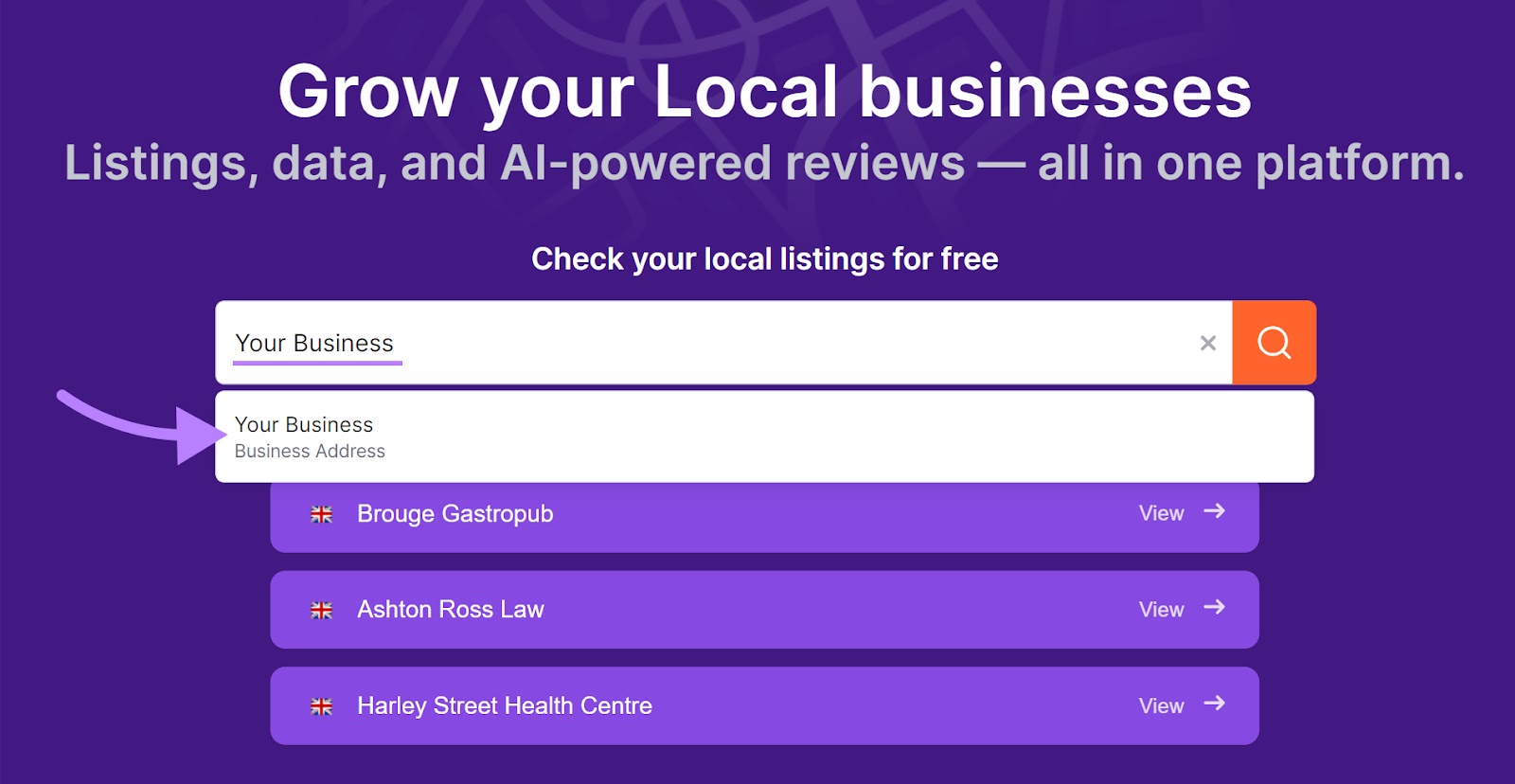Click the orange search magnifier icon

click(1274, 343)
